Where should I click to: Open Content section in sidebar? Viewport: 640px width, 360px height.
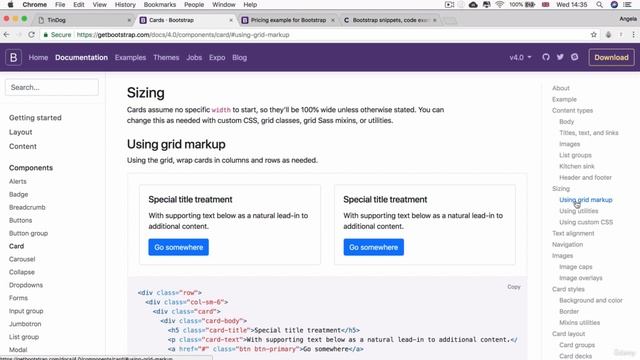[x=23, y=147]
